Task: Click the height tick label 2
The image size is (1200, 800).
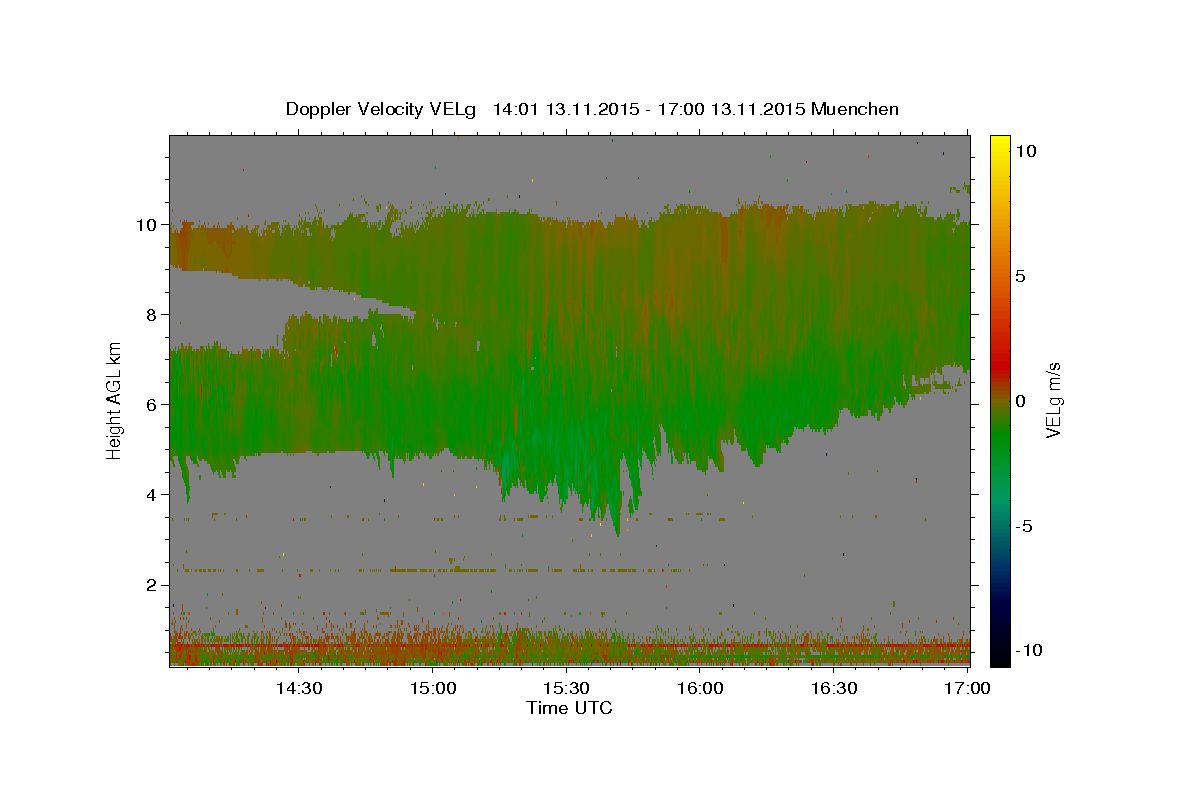Action: (153, 585)
